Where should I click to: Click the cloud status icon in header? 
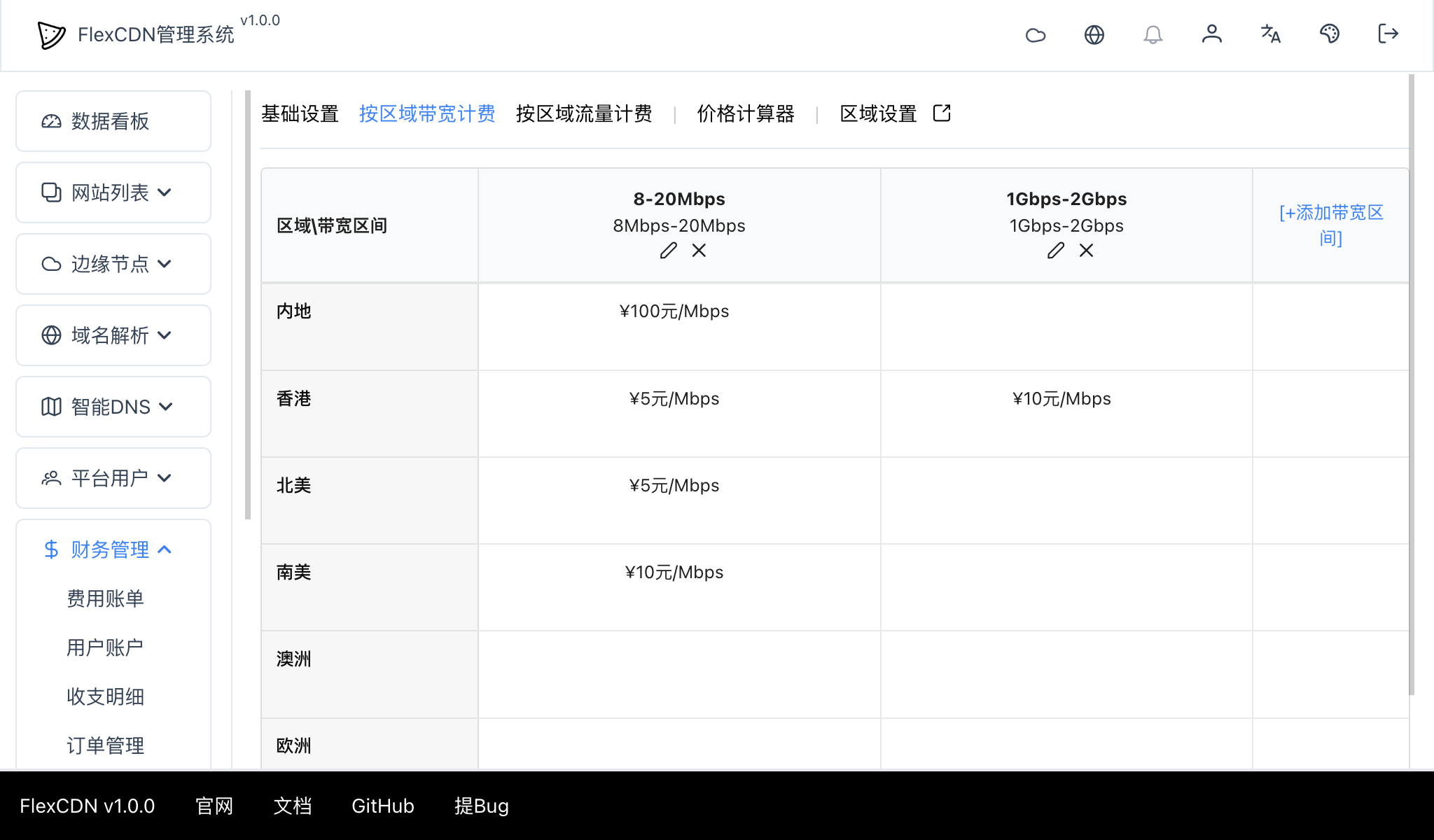coord(1036,34)
